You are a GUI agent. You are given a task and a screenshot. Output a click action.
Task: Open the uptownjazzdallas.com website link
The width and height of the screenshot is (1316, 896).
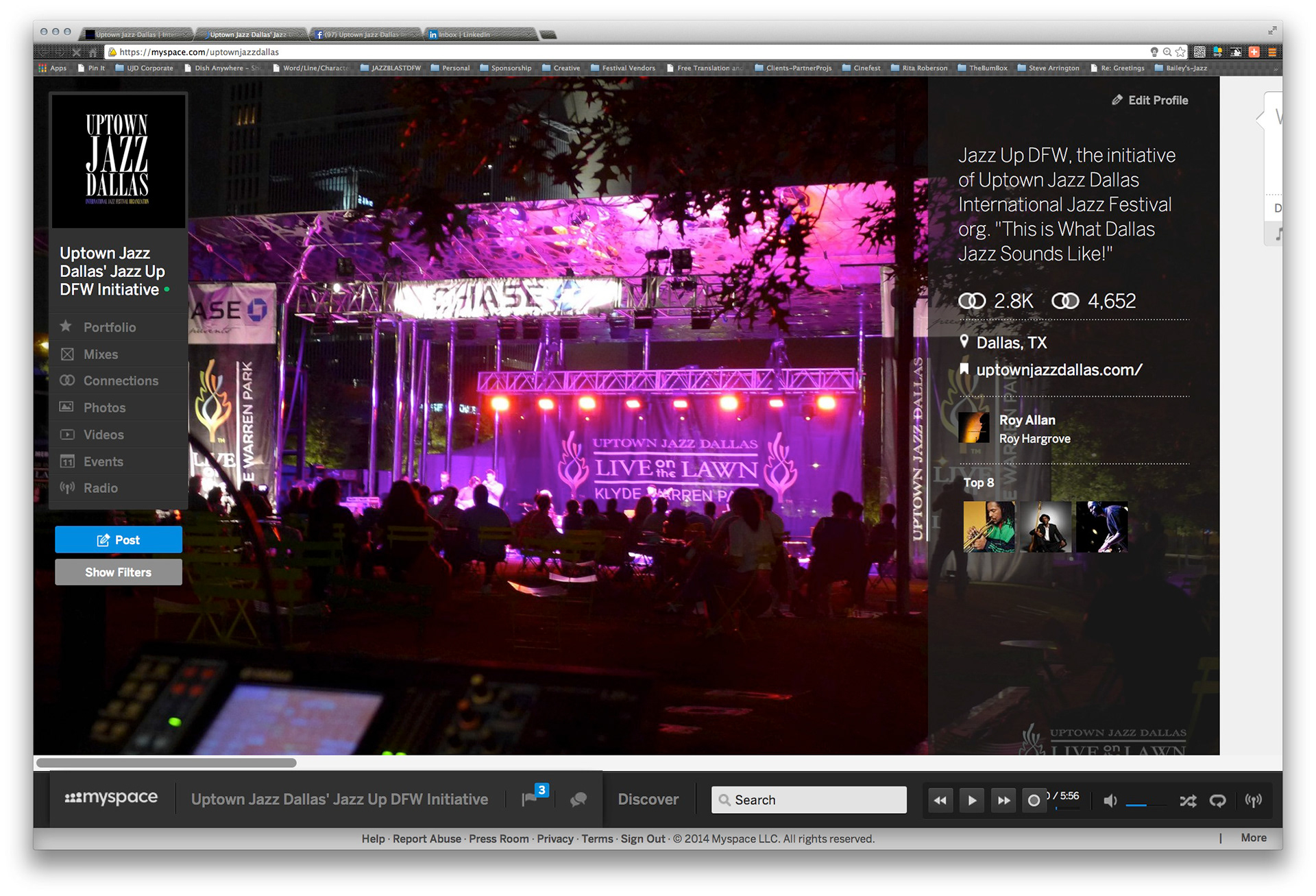[x=1058, y=370]
